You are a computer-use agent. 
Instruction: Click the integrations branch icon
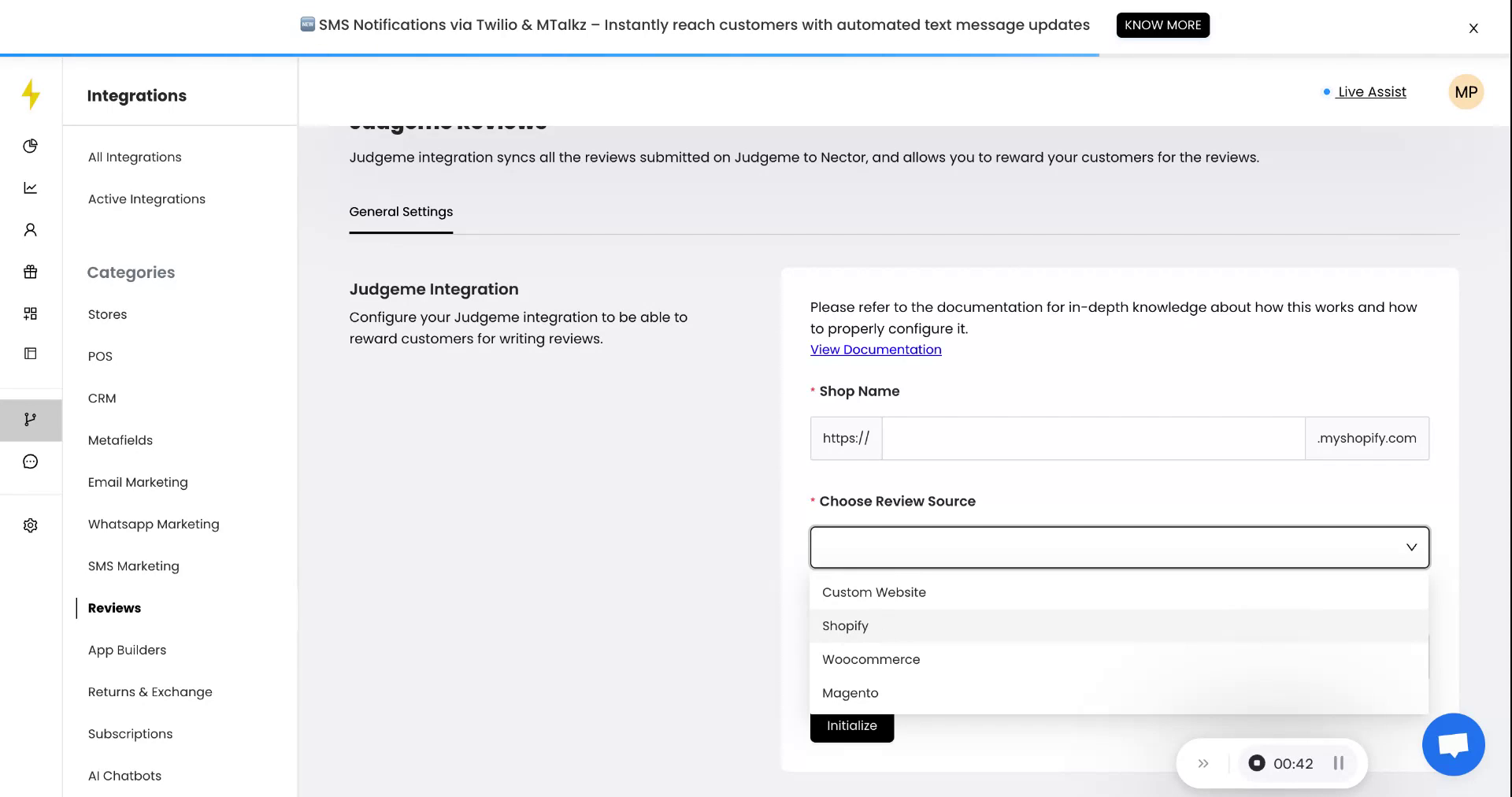(x=30, y=420)
